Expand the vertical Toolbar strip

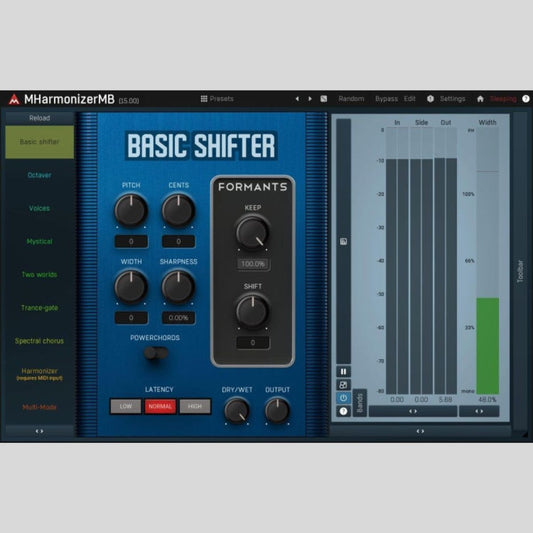click(520, 271)
